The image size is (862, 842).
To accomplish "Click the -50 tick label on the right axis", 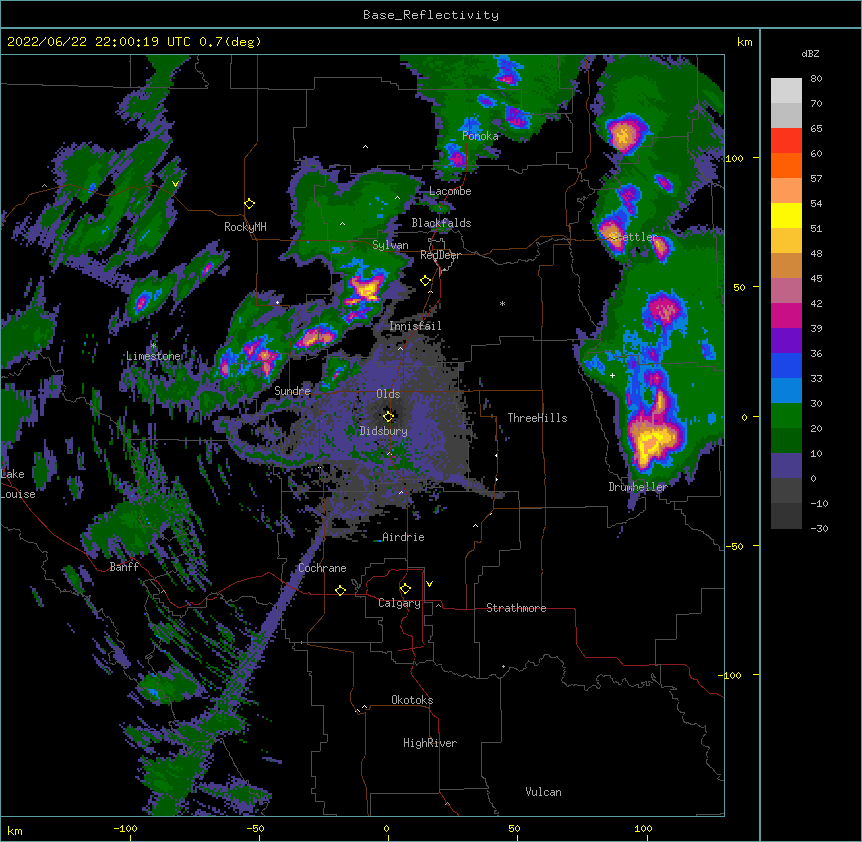I will (x=734, y=546).
